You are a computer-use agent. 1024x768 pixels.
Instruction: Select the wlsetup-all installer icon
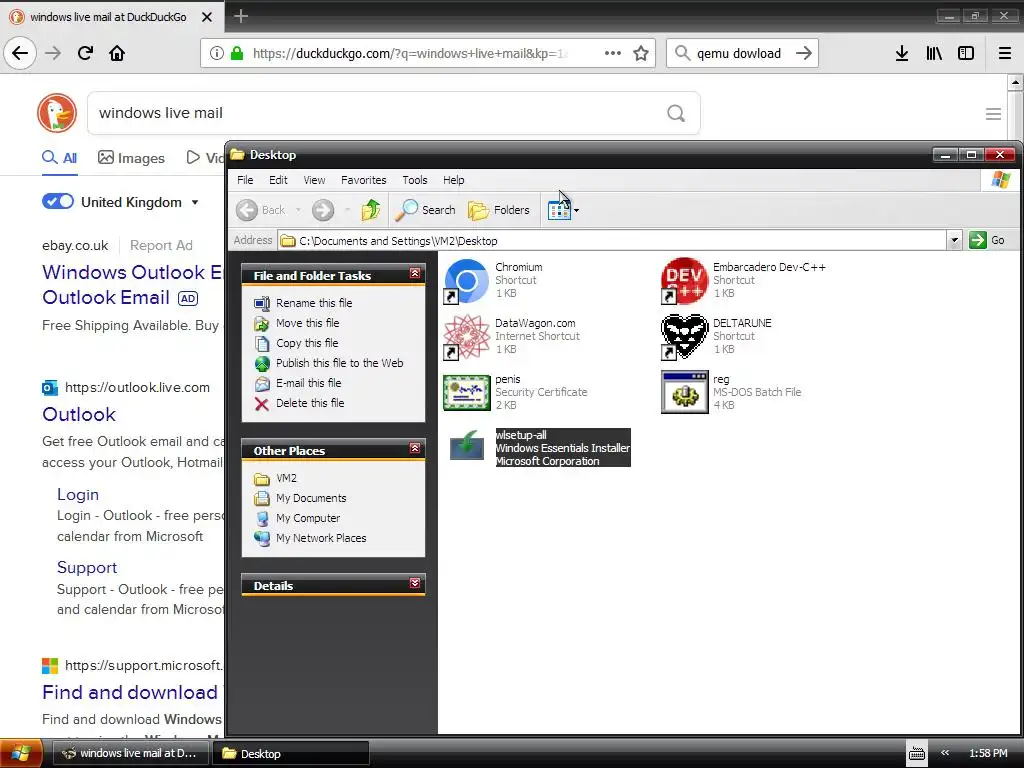point(466,445)
